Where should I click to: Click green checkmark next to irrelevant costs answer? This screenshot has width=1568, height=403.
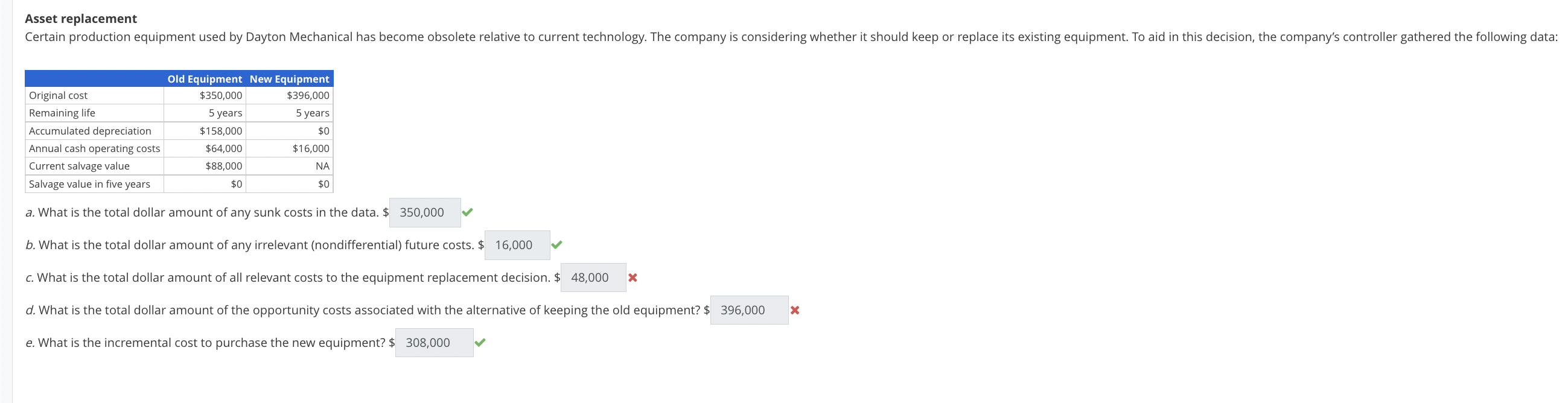(x=556, y=245)
